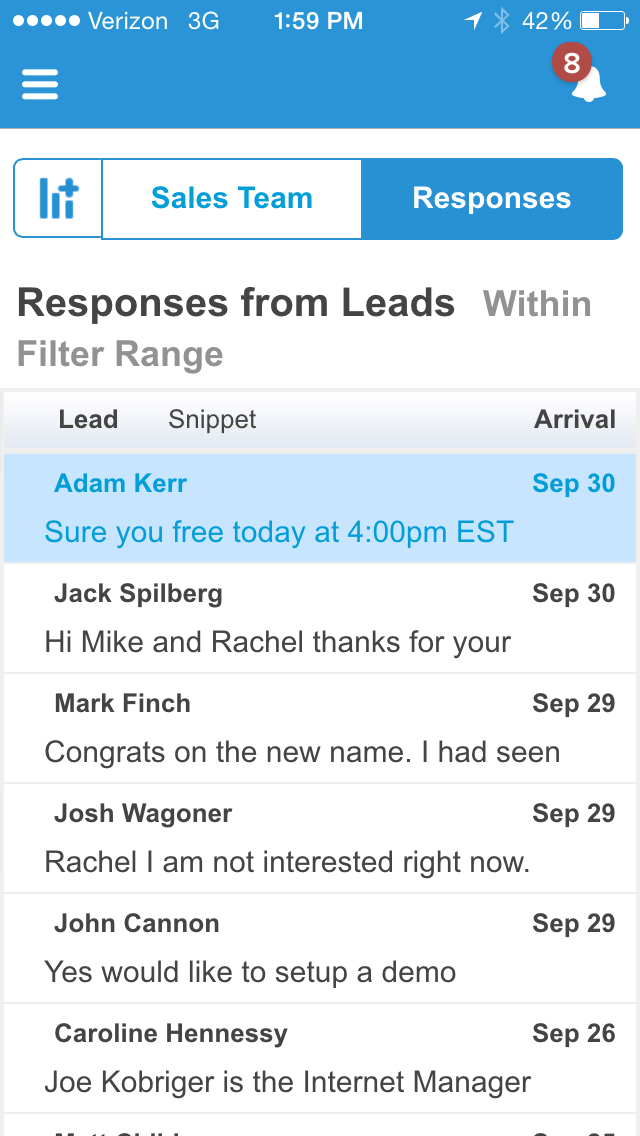Tap the location arrow status icon

point(473,20)
